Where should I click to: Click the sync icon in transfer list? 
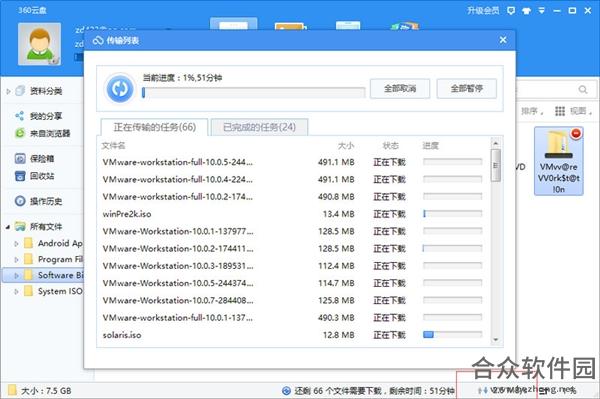120,88
